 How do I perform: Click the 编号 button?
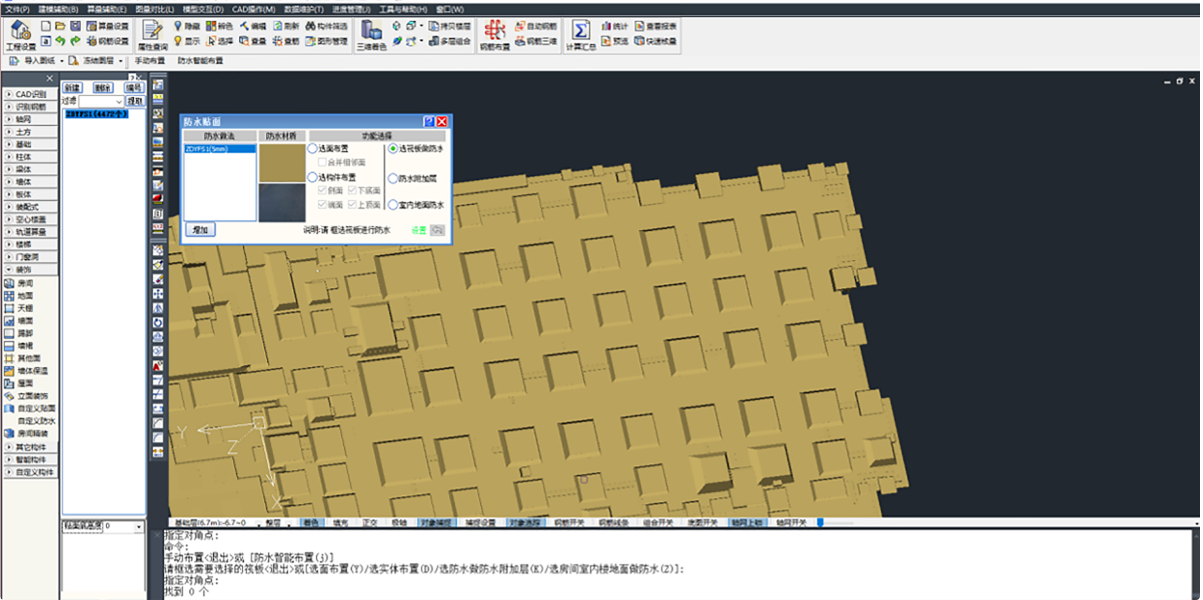(134, 88)
